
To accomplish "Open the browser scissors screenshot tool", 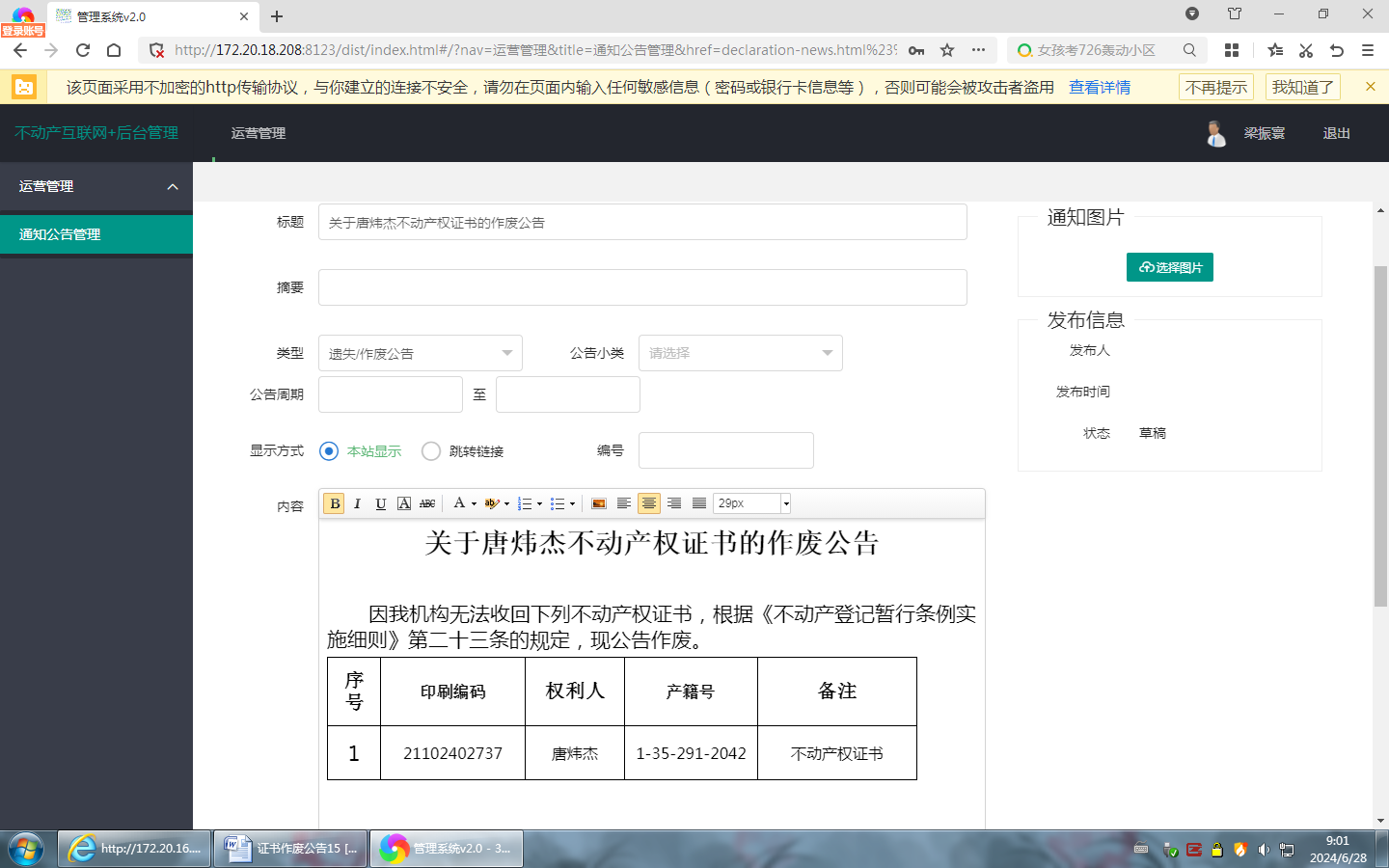I will click(1306, 50).
